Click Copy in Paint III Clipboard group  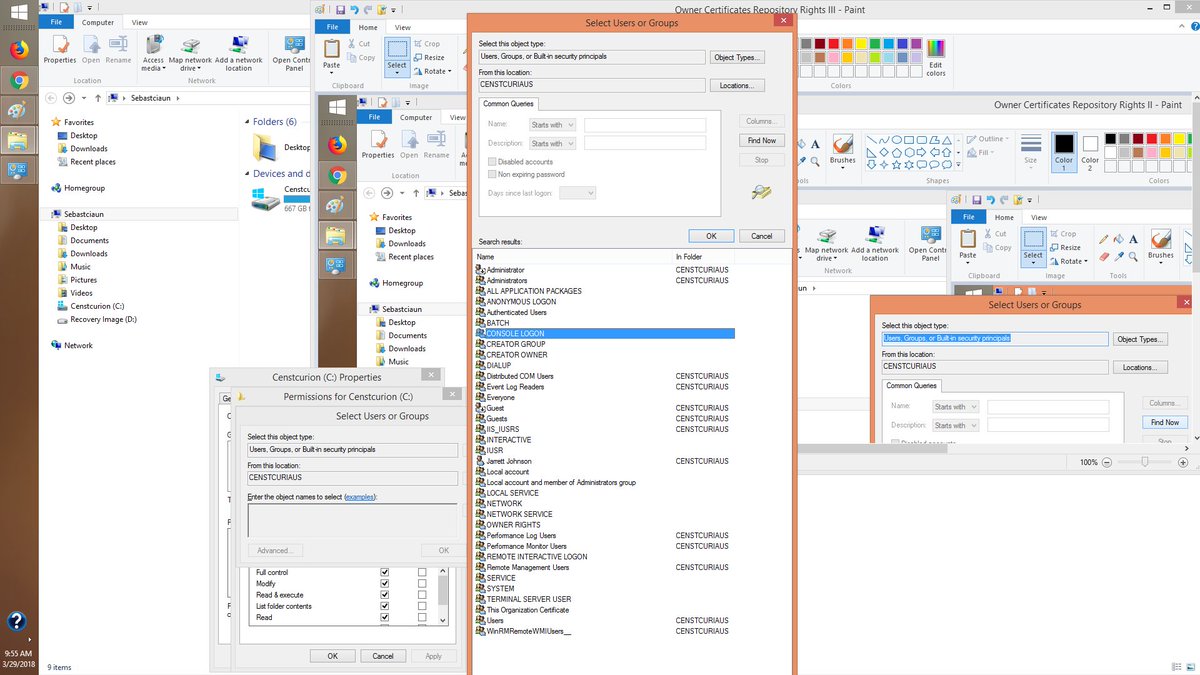[x=361, y=58]
